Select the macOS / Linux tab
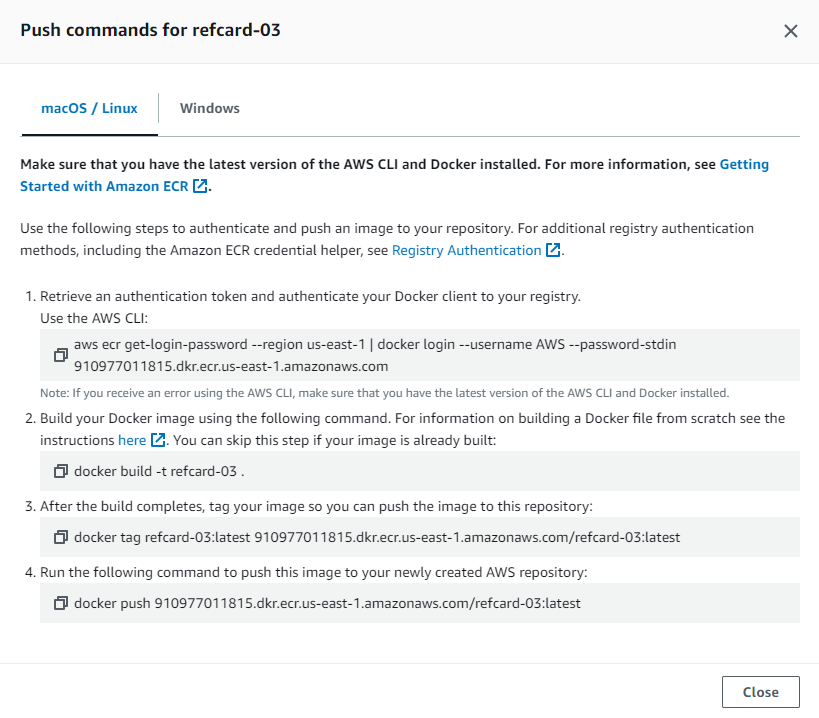The image size is (819, 718). coord(89,108)
